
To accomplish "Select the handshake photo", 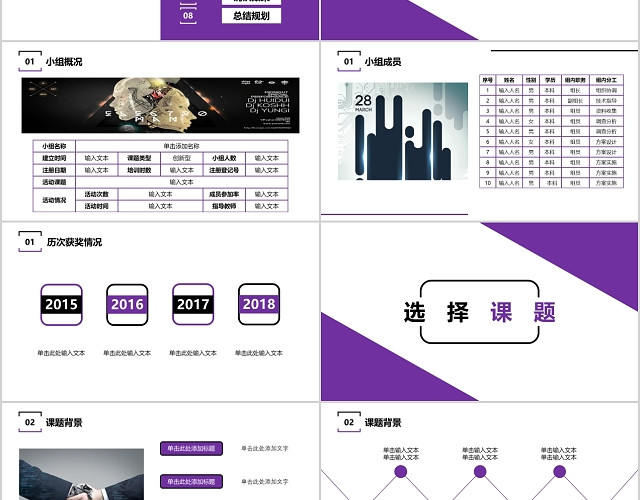I will coord(82,474).
